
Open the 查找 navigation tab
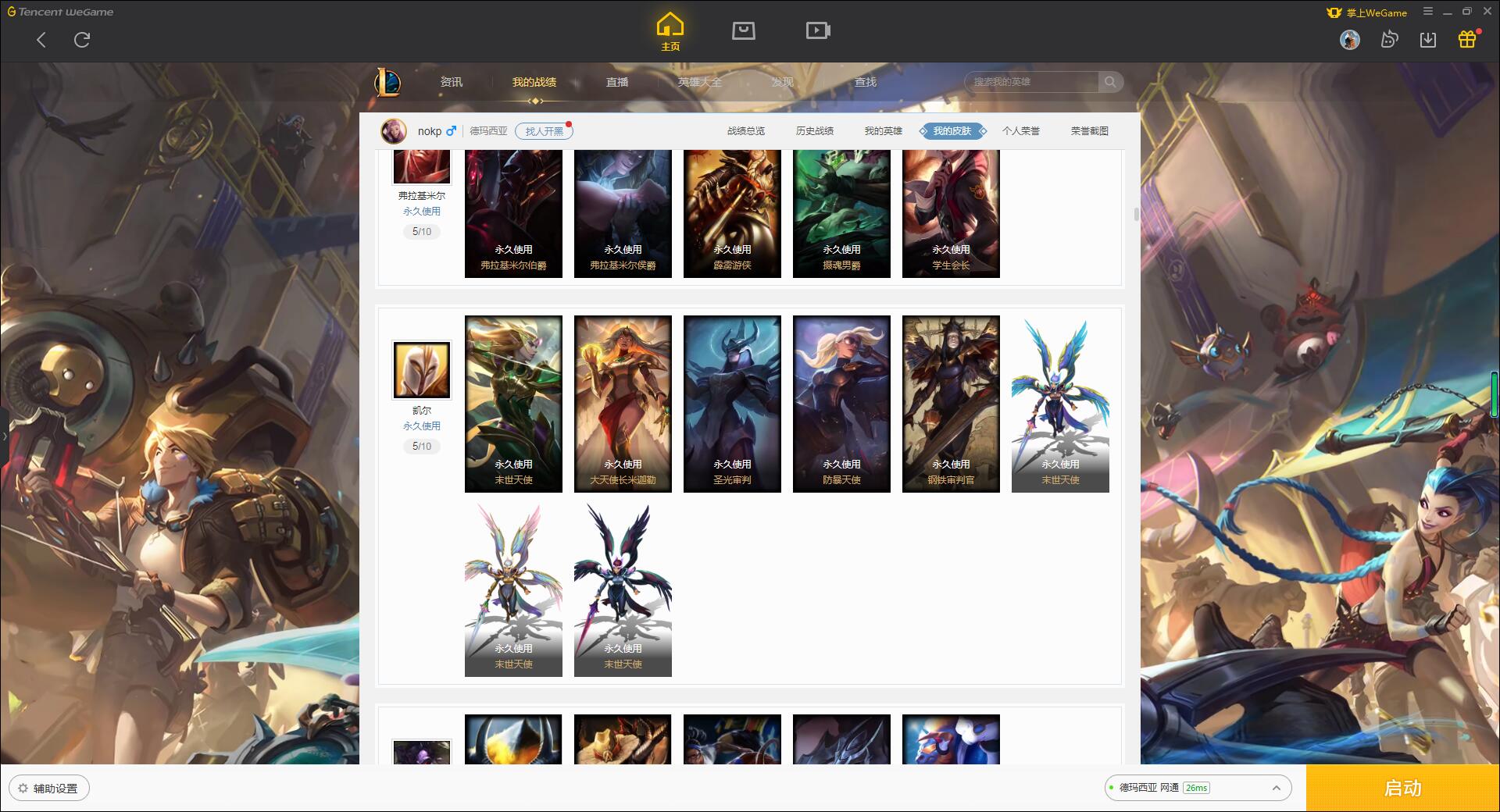[x=865, y=82]
